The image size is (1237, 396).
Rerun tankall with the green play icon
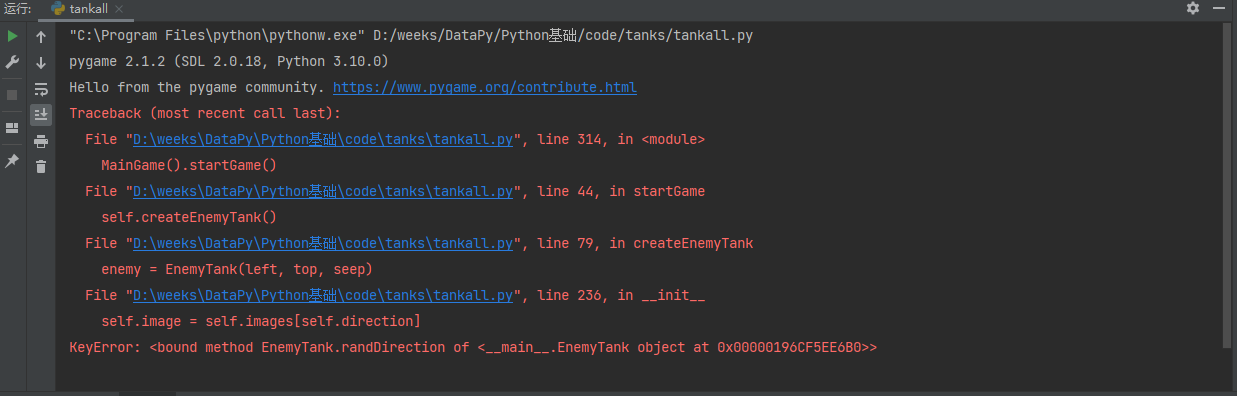[12, 36]
